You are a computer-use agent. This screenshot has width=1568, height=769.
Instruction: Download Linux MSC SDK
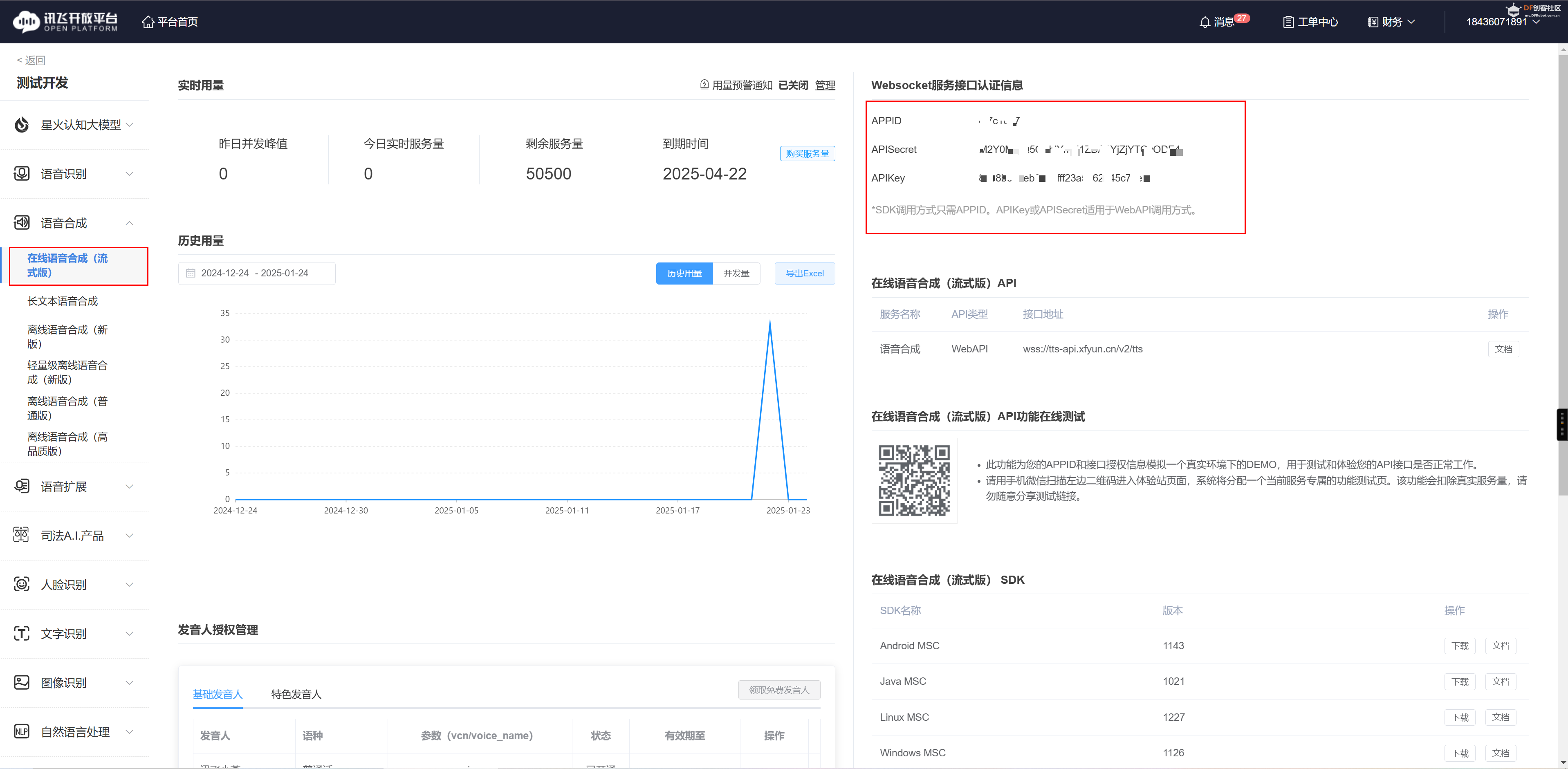click(x=1460, y=717)
